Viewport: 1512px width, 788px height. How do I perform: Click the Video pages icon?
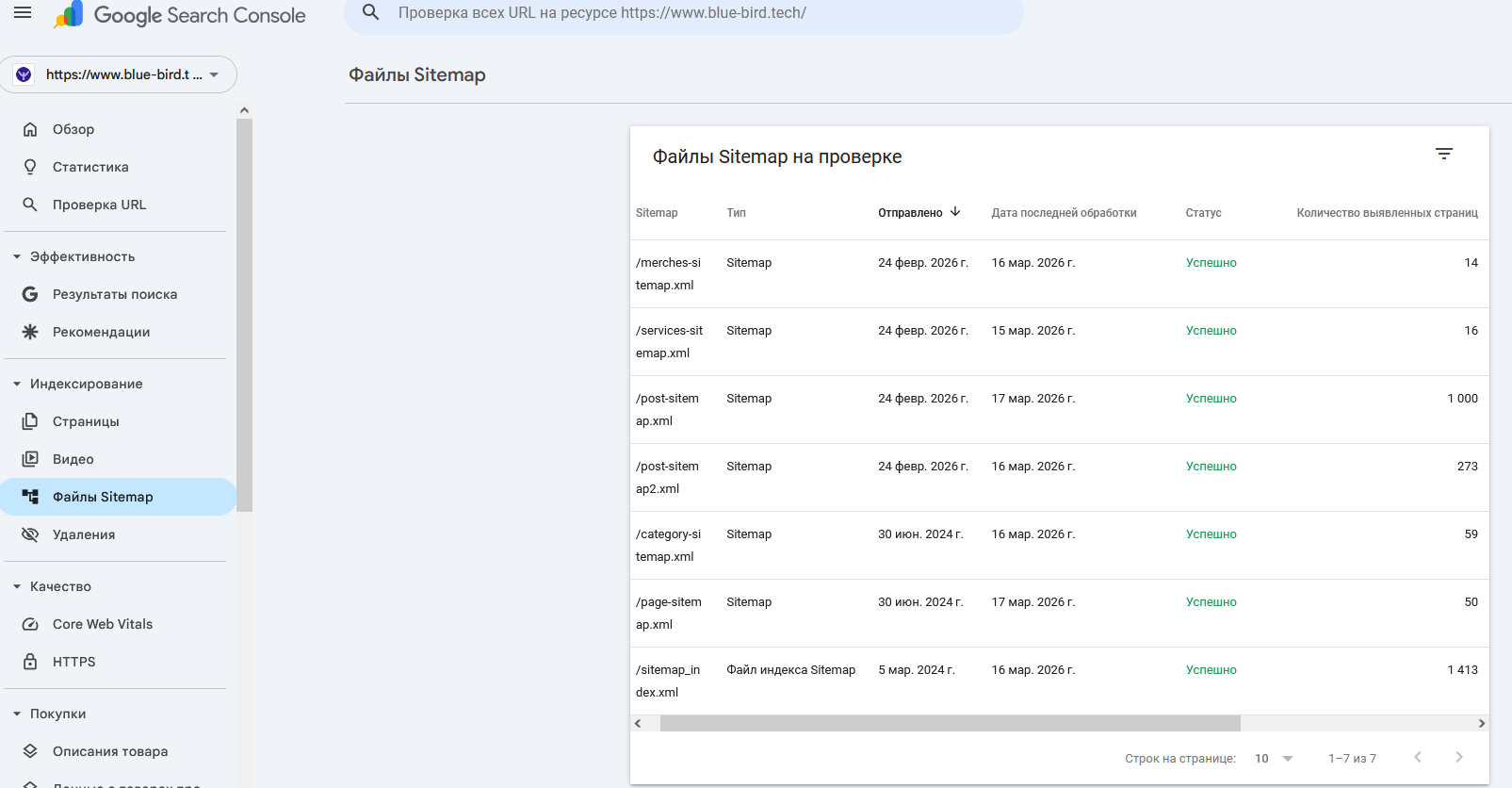click(30, 459)
